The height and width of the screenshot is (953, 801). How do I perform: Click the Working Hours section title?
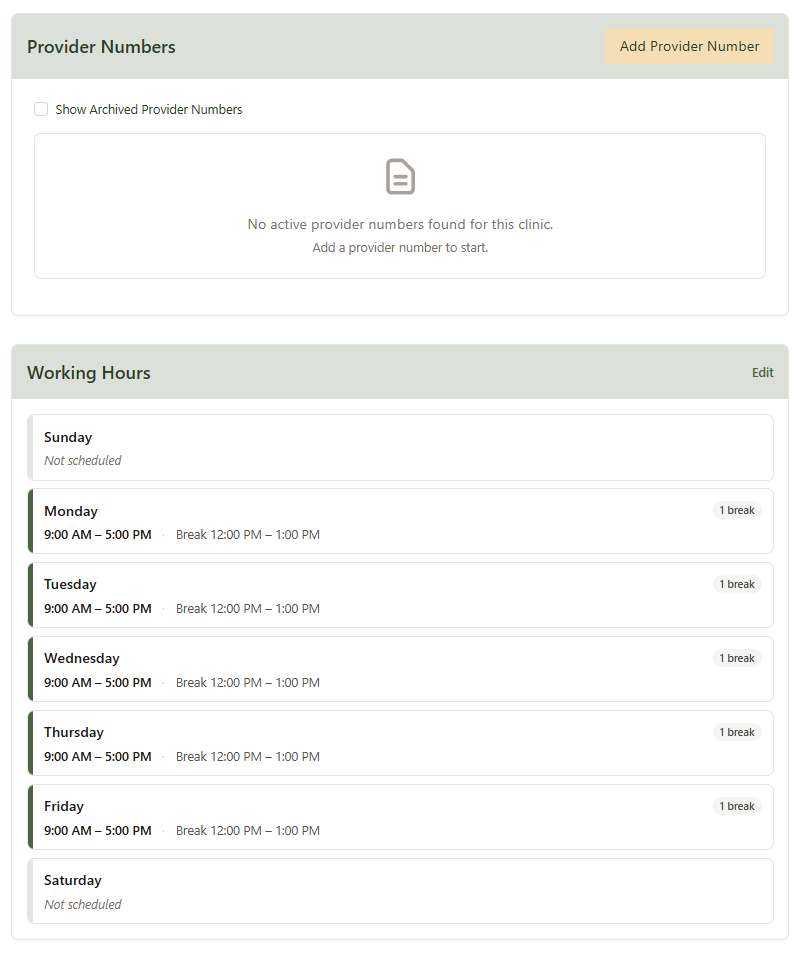[89, 373]
